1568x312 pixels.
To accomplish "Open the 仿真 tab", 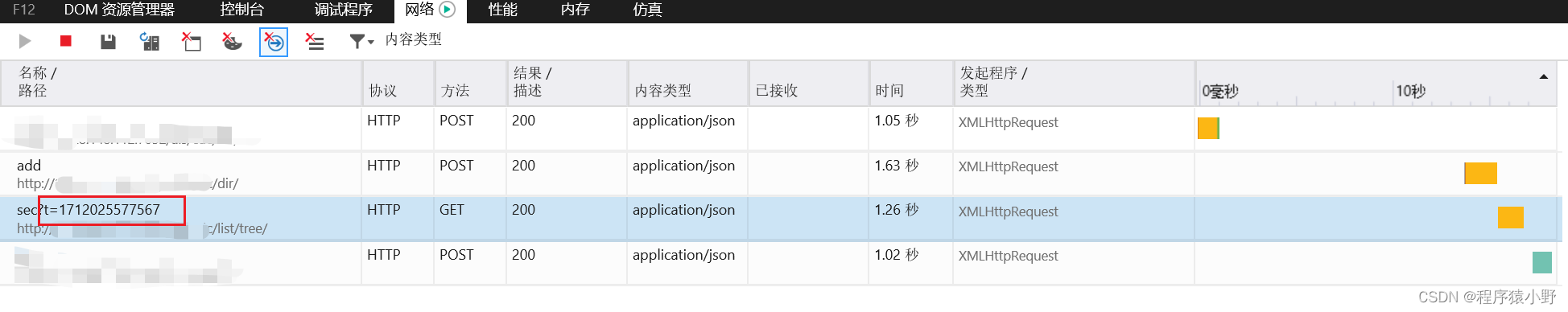I will point(648,10).
